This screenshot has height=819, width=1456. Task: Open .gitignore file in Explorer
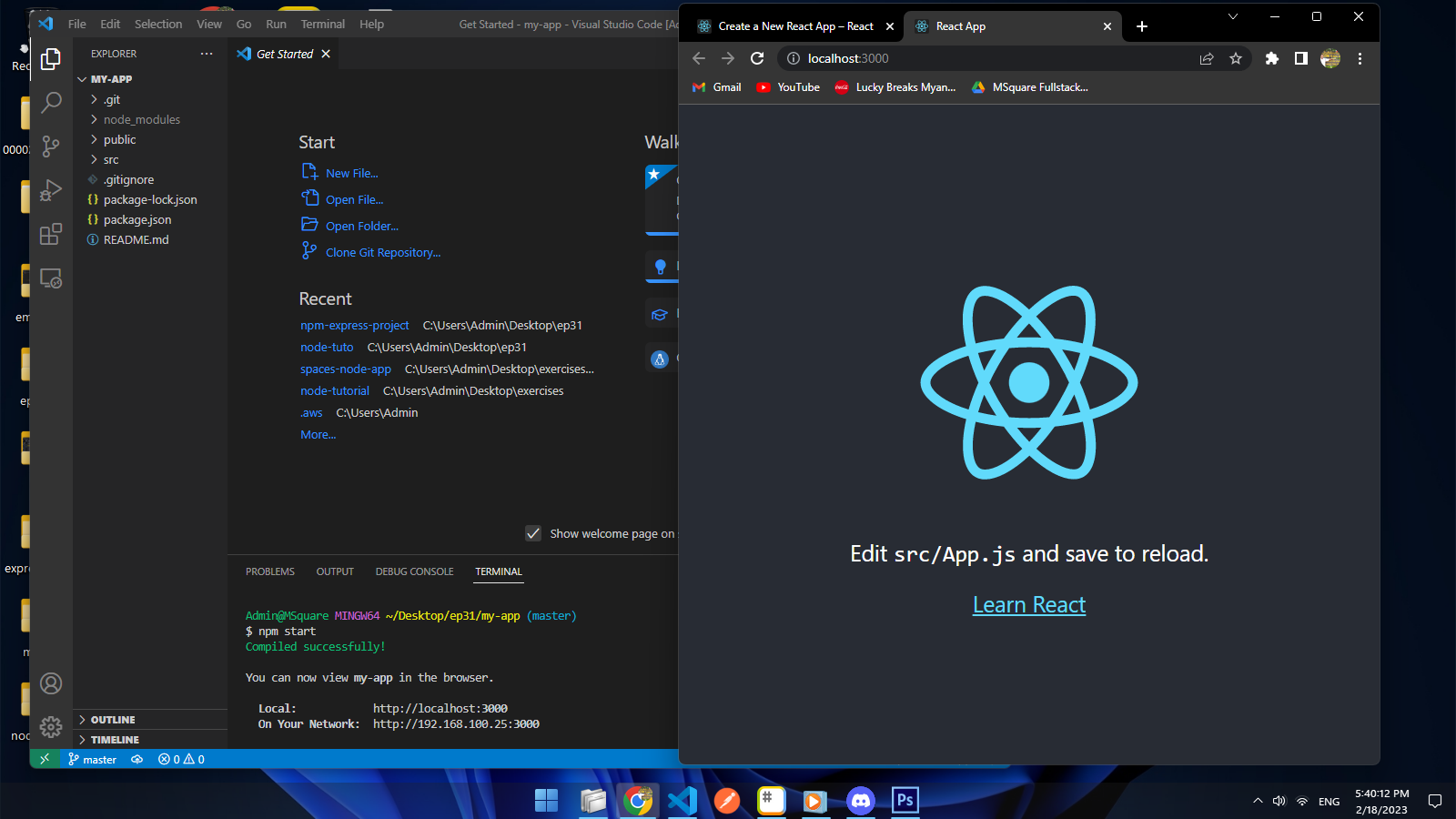[x=128, y=179]
